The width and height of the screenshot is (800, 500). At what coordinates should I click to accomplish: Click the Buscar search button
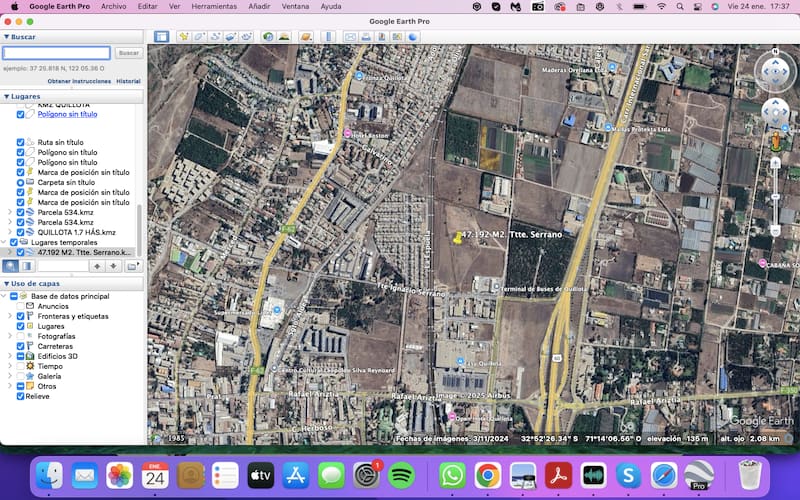[x=129, y=53]
